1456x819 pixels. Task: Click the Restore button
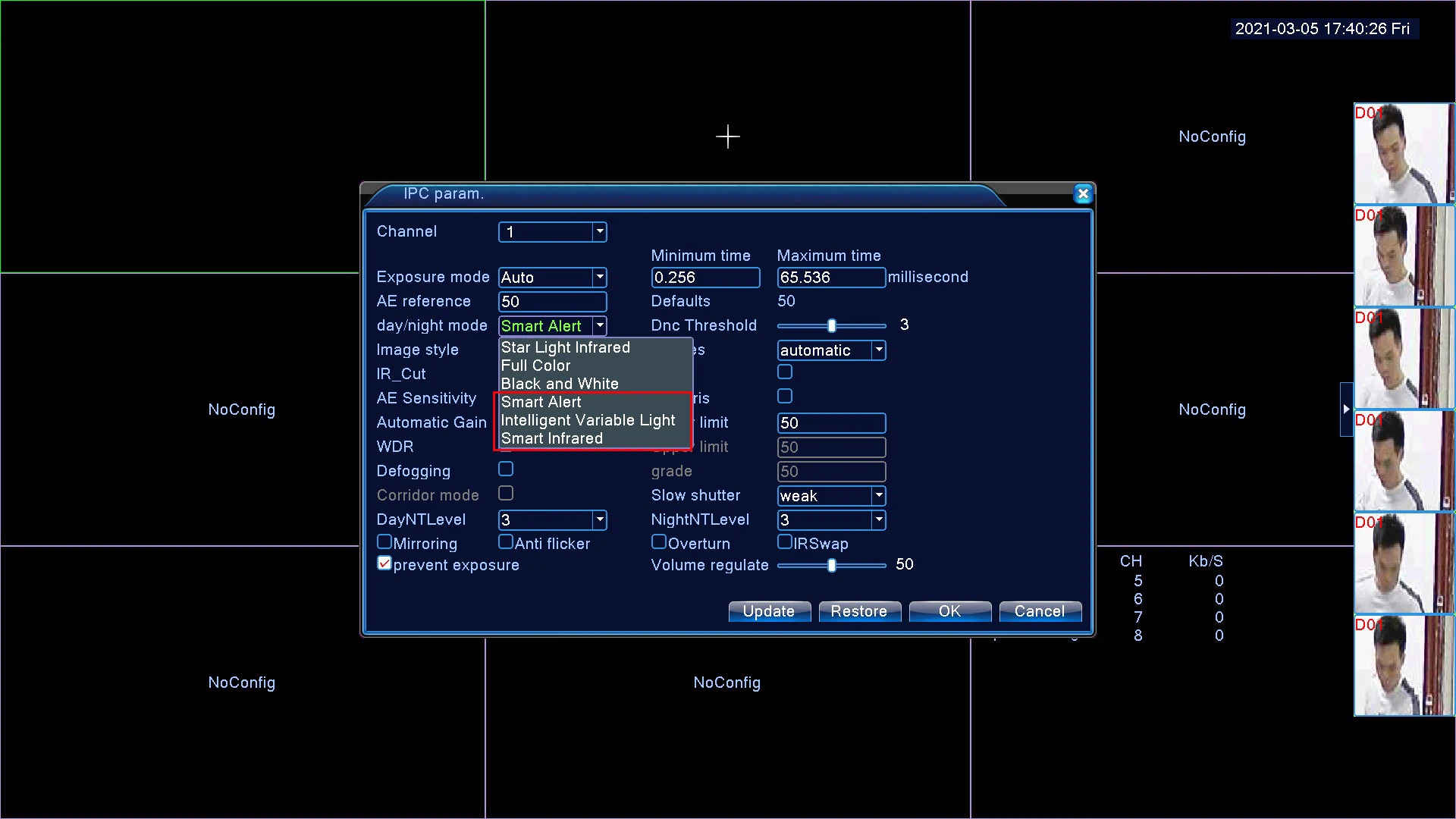(x=859, y=611)
